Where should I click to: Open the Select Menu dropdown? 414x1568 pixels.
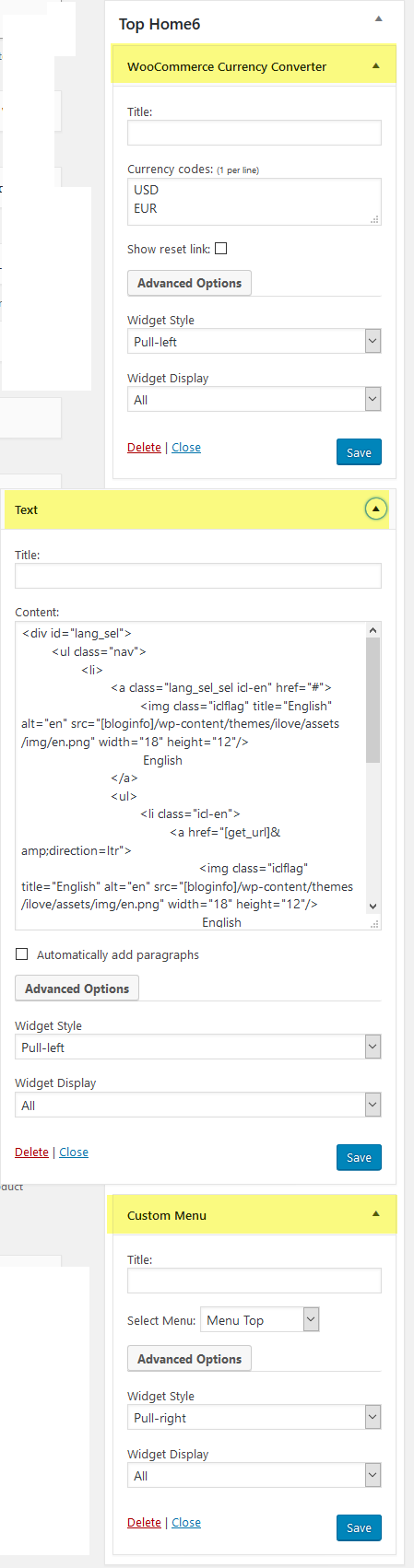[260, 1320]
